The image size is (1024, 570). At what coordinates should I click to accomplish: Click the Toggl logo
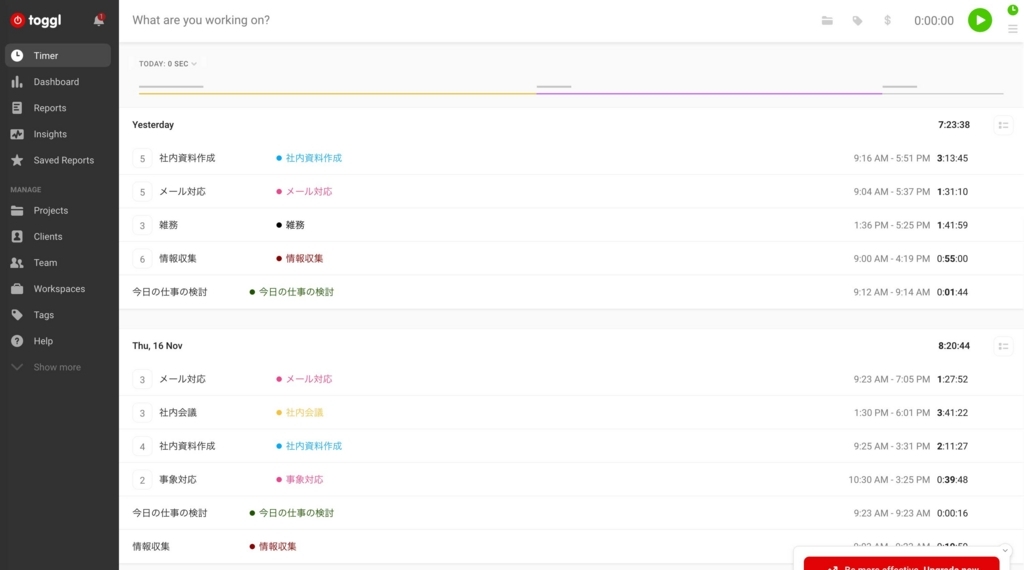[36, 20]
